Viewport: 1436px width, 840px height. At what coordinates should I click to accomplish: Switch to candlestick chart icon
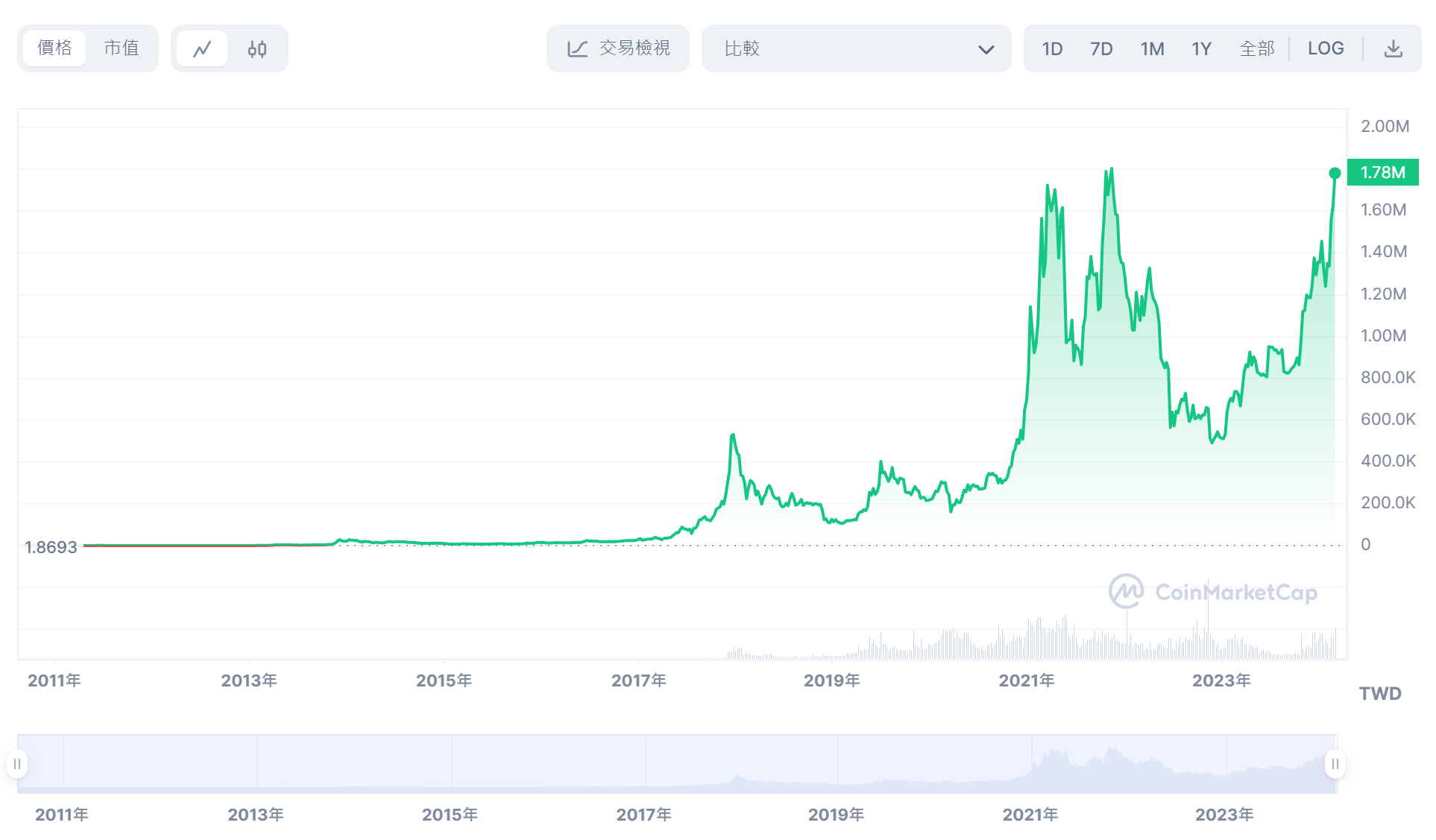[x=257, y=49]
